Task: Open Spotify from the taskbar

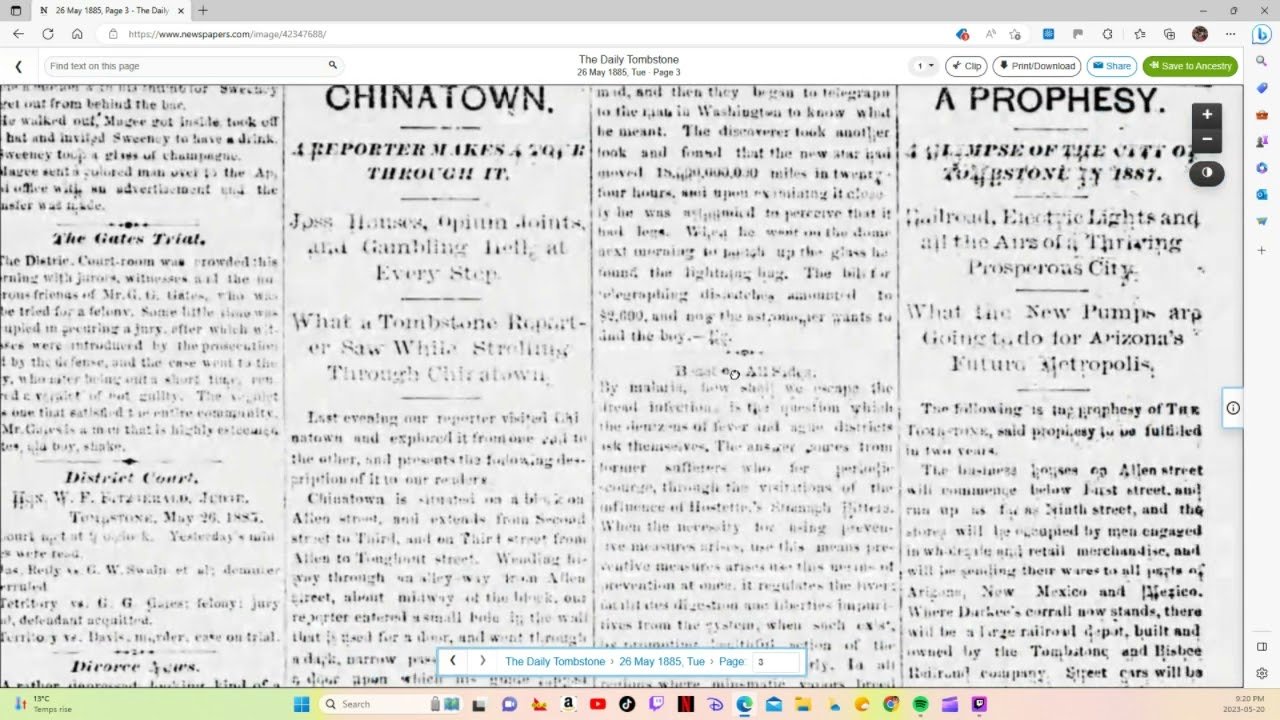Action: pos(920,704)
